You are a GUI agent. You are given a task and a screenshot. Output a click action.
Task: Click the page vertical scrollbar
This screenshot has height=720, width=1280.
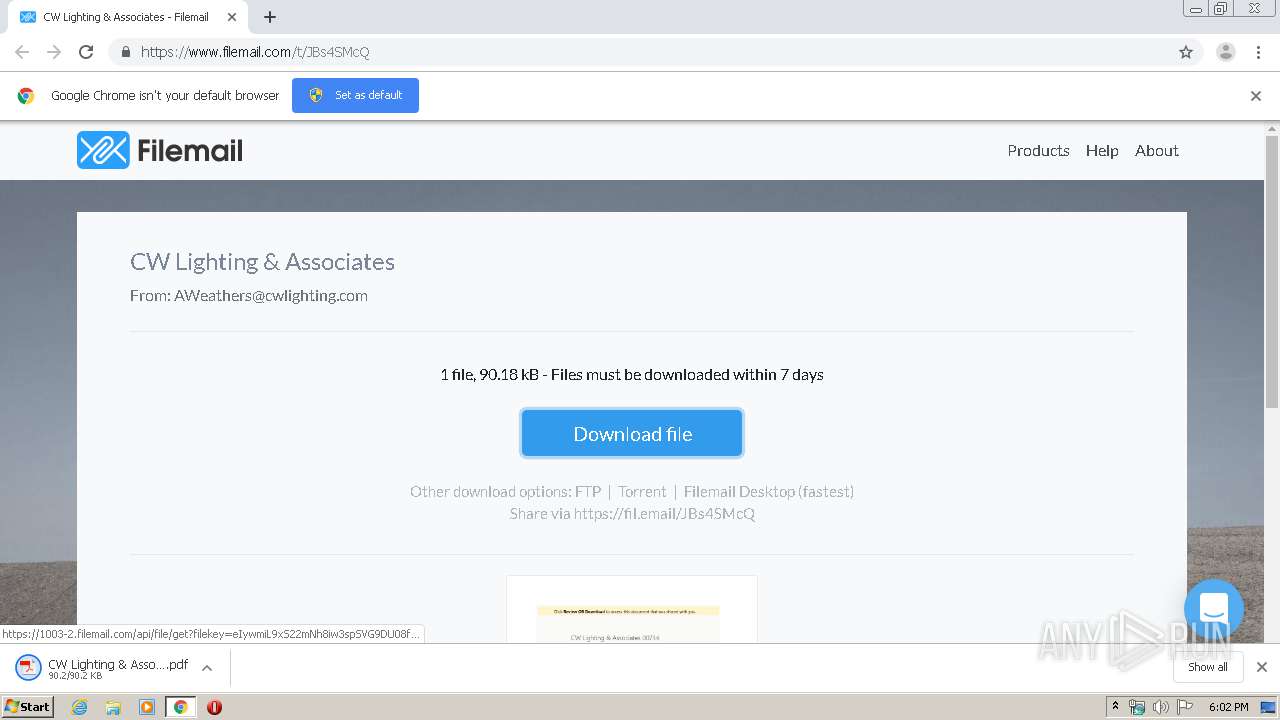coord(1272,272)
